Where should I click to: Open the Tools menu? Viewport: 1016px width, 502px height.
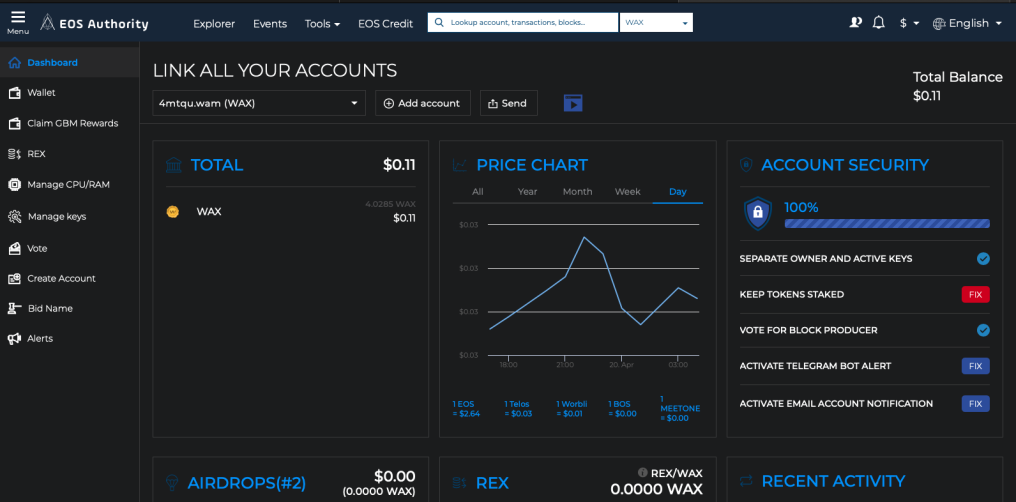pos(323,24)
